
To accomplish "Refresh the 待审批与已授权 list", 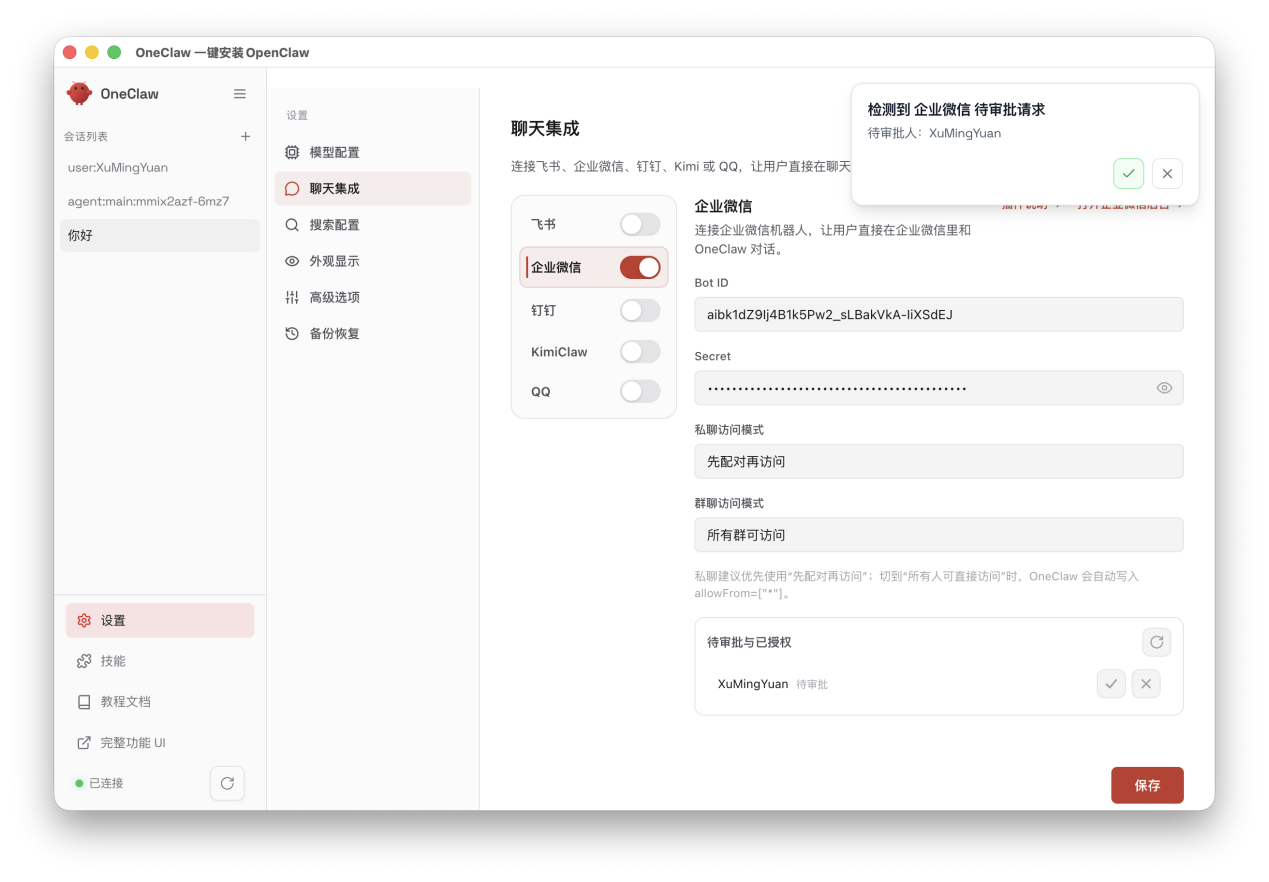I will [x=1156, y=642].
